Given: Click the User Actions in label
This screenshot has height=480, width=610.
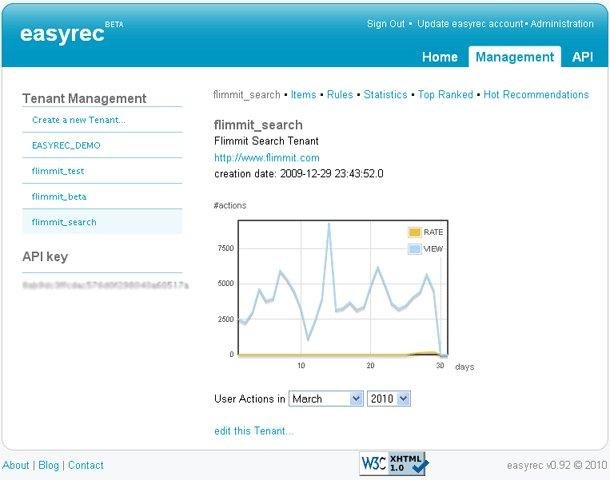Looking at the screenshot, I should [x=249, y=399].
